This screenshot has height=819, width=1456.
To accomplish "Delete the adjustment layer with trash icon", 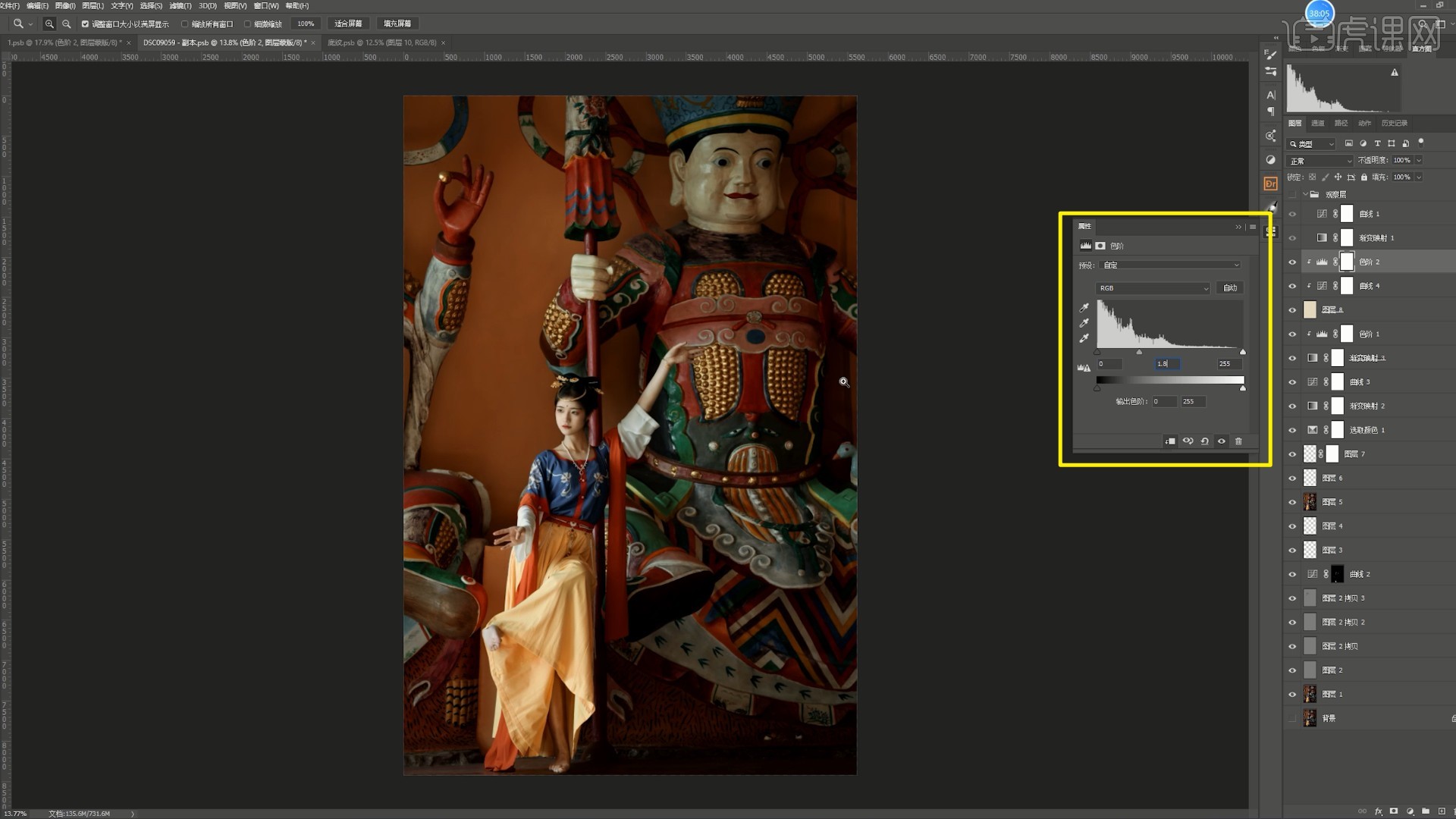I will coord(1238,441).
